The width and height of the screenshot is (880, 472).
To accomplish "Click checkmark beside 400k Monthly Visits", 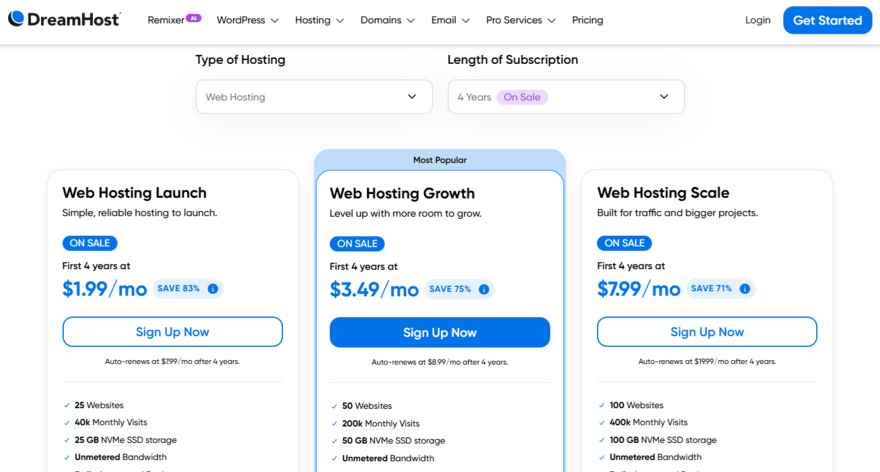I will [602, 423].
